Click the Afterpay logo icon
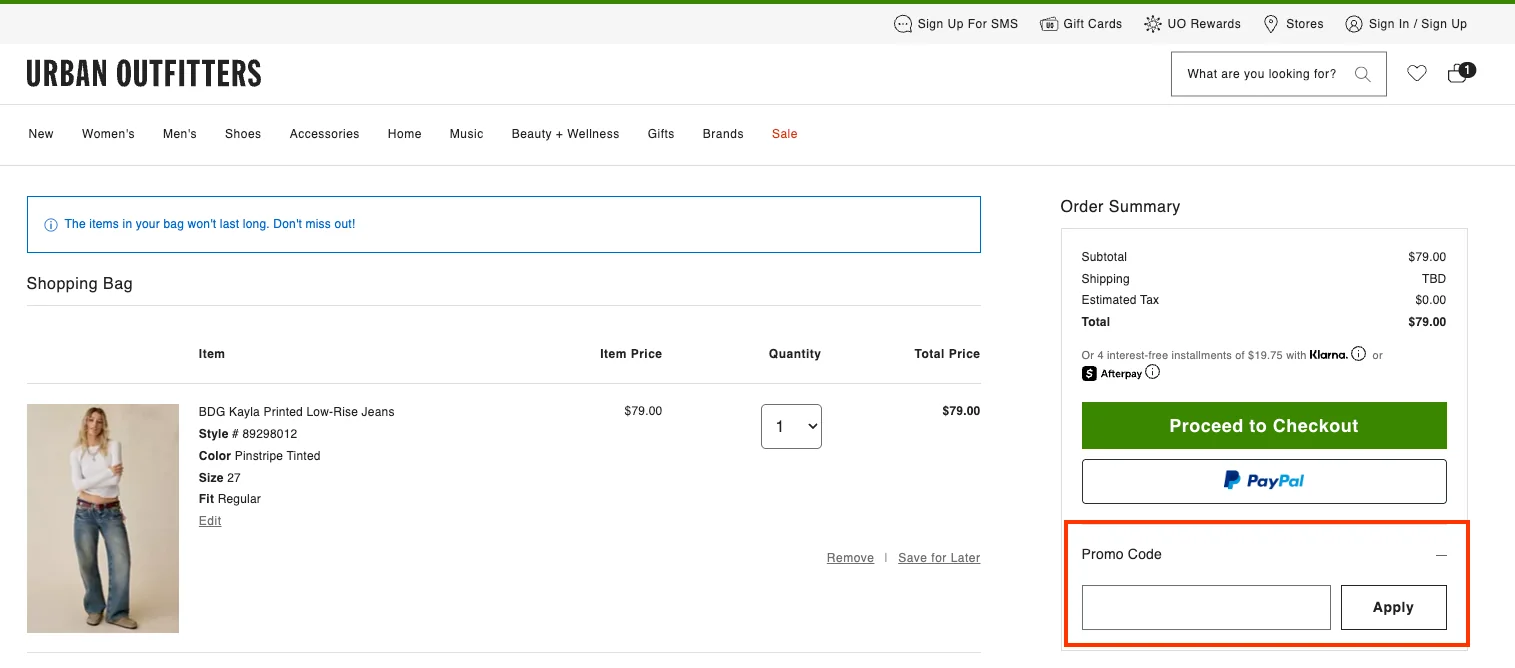This screenshot has width=1515, height=668. 1089,374
